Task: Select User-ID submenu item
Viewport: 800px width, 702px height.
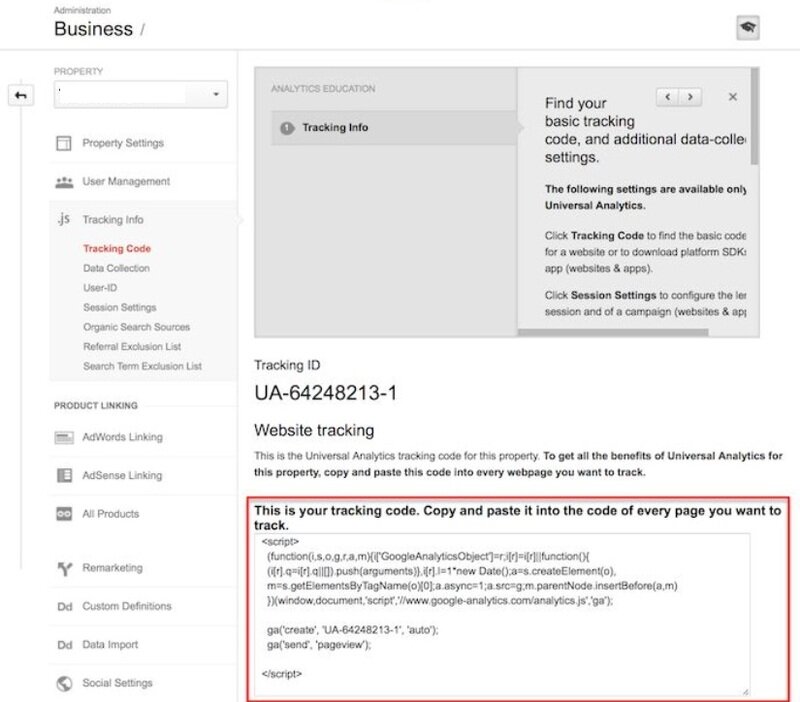Action: 100,288
